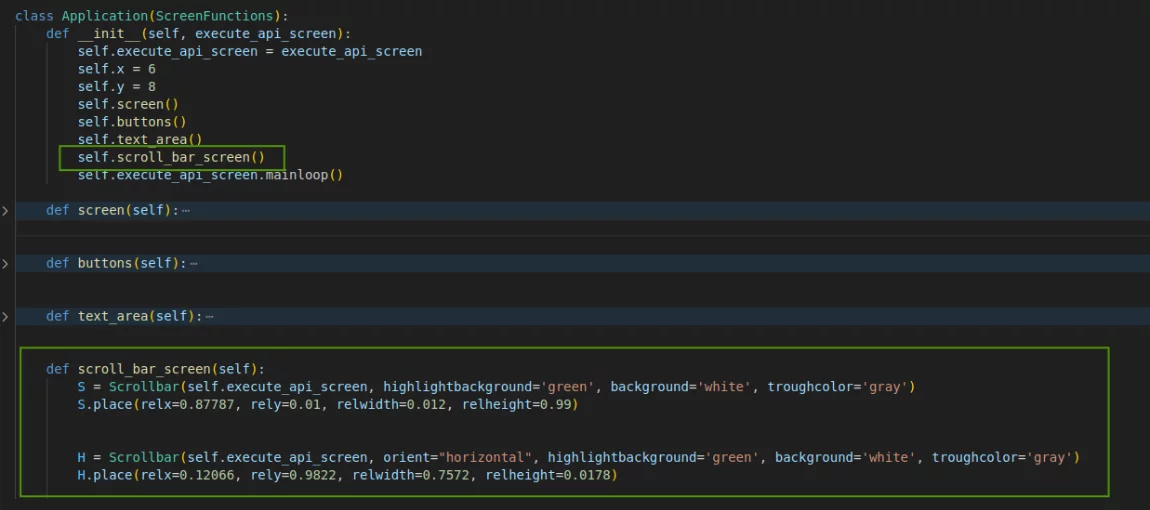Expand the folded text_area method chevron
Viewport: 1150px width, 510px height.
pos(5,316)
